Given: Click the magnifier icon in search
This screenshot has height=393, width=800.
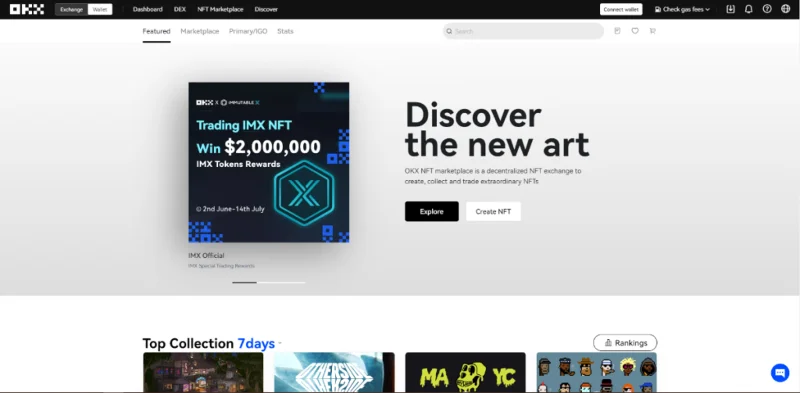Looking at the screenshot, I should pyautogui.click(x=449, y=31).
